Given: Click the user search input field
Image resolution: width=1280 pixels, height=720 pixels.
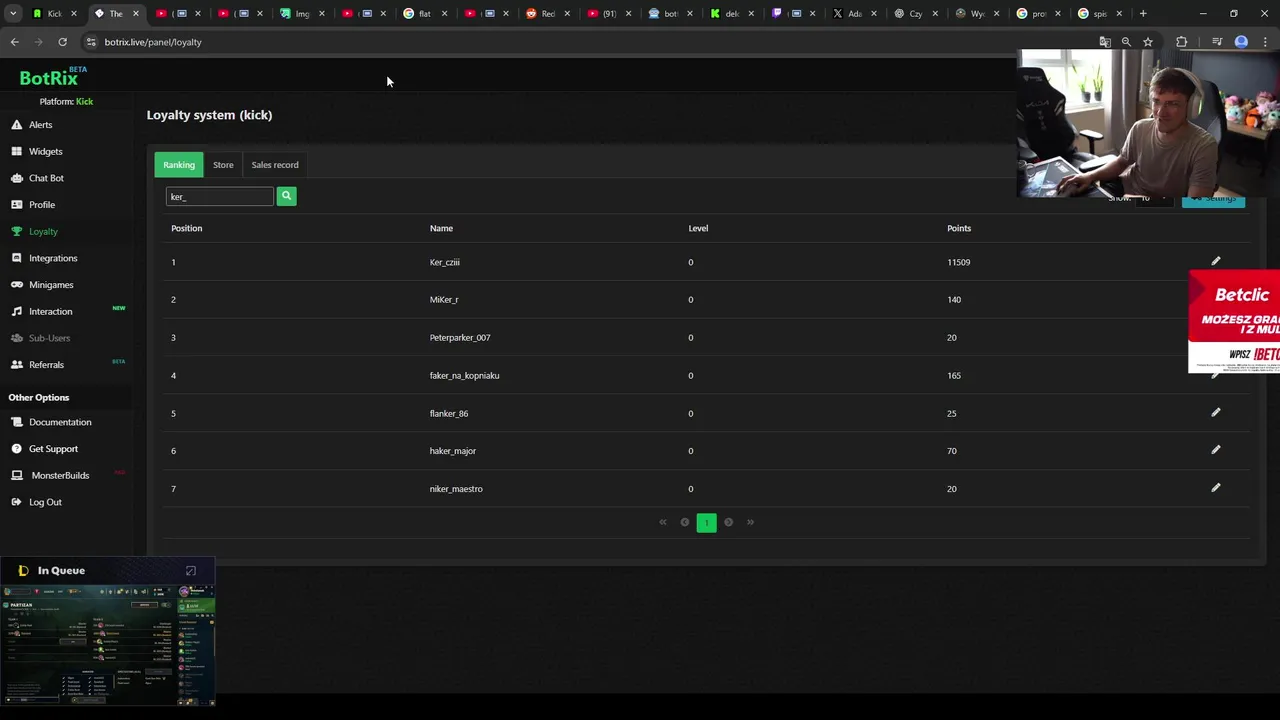Looking at the screenshot, I should pos(219,196).
